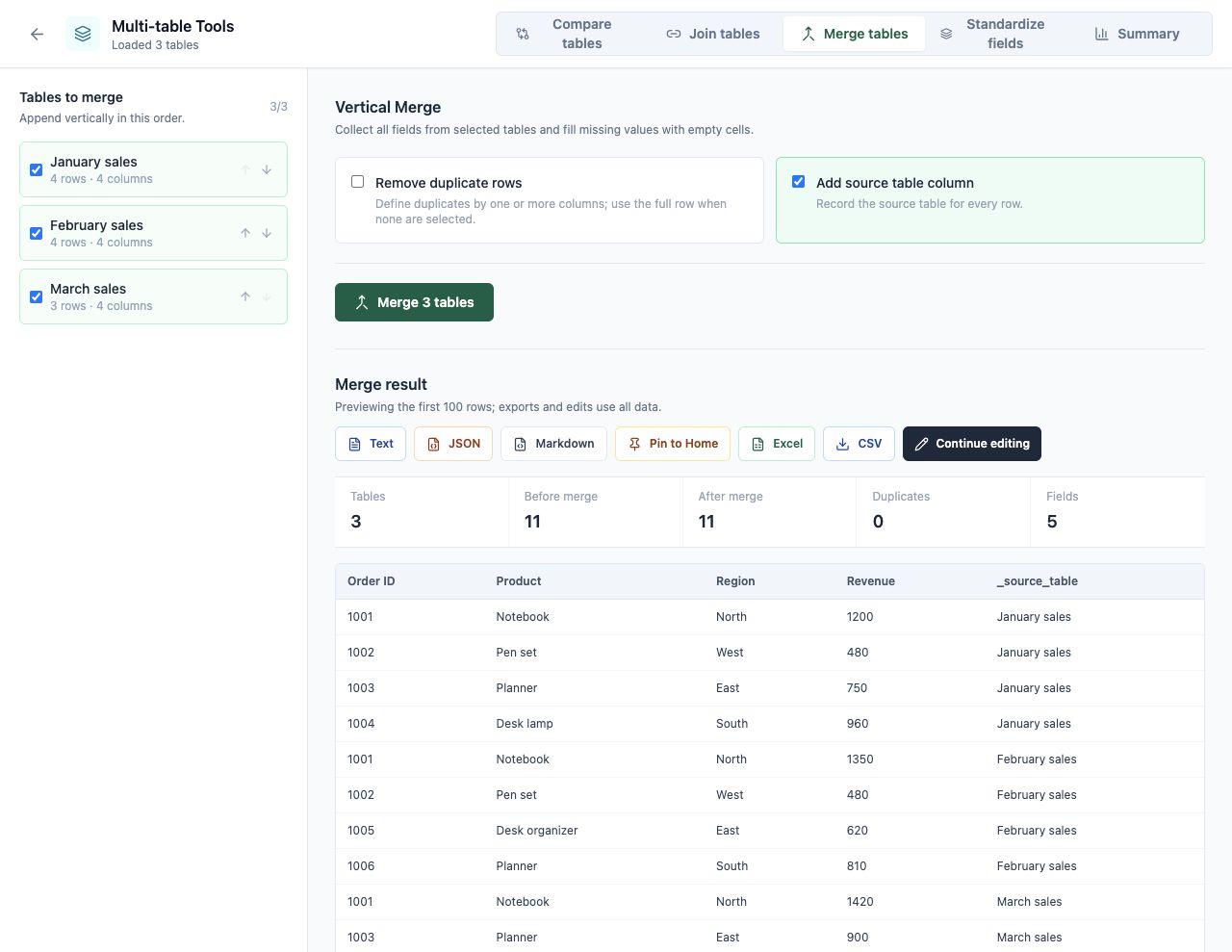Image resolution: width=1232 pixels, height=952 pixels.
Task: Export merge result as Text
Action: tap(371, 444)
